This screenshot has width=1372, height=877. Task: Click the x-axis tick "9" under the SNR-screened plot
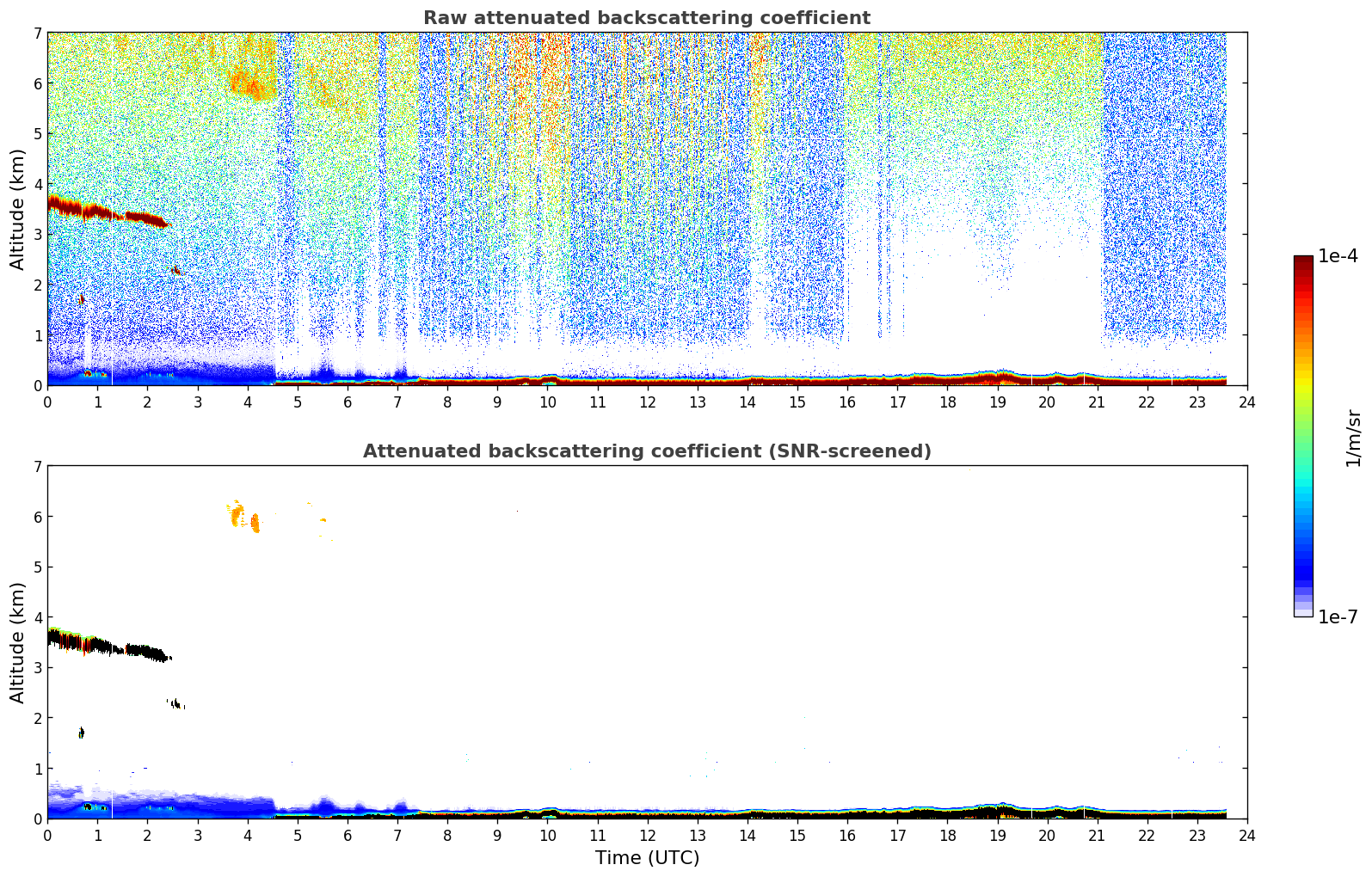pyautogui.click(x=497, y=836)
